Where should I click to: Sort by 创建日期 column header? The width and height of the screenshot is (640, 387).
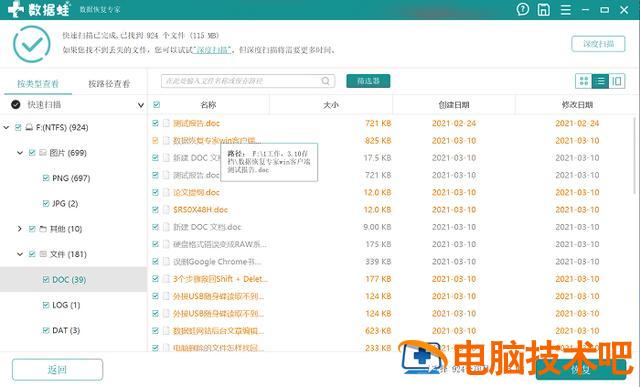pyautogui.click(x=454, y=105)
